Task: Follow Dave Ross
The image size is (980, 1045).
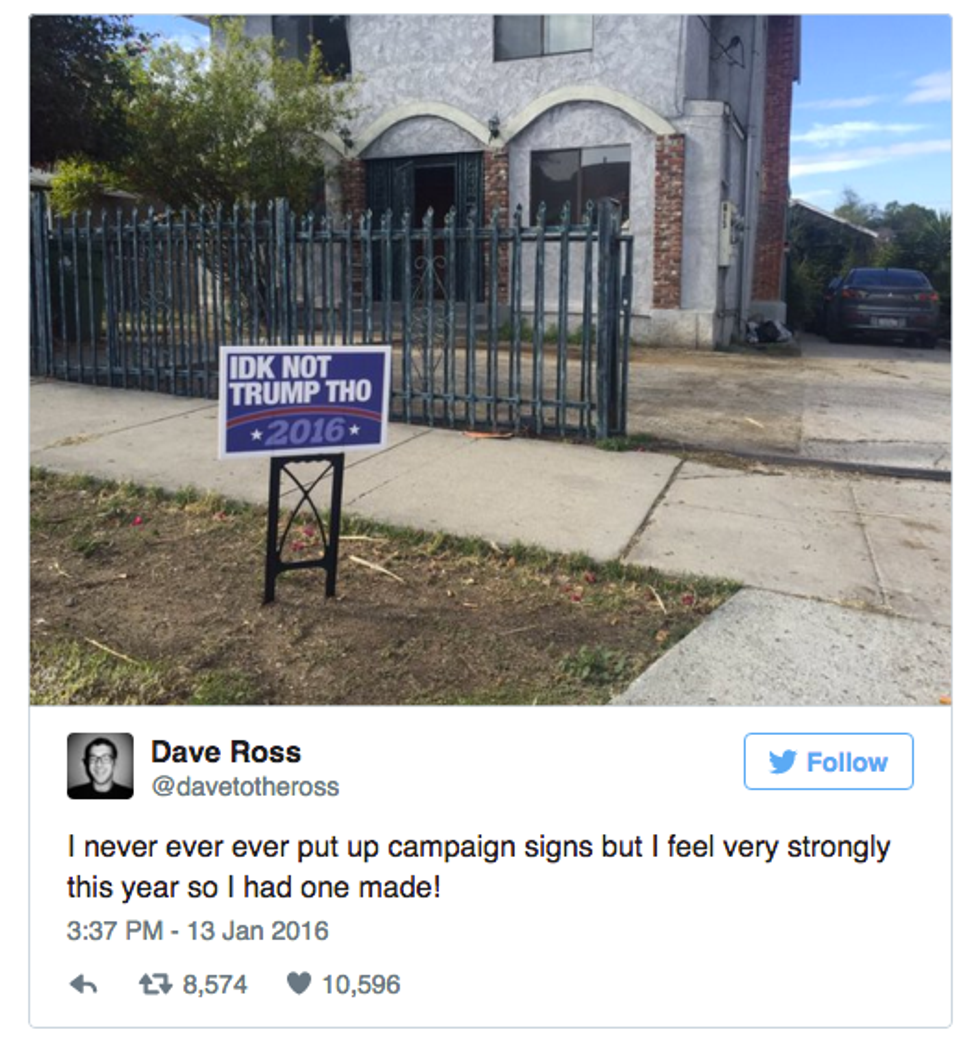Action: [829, 762]
